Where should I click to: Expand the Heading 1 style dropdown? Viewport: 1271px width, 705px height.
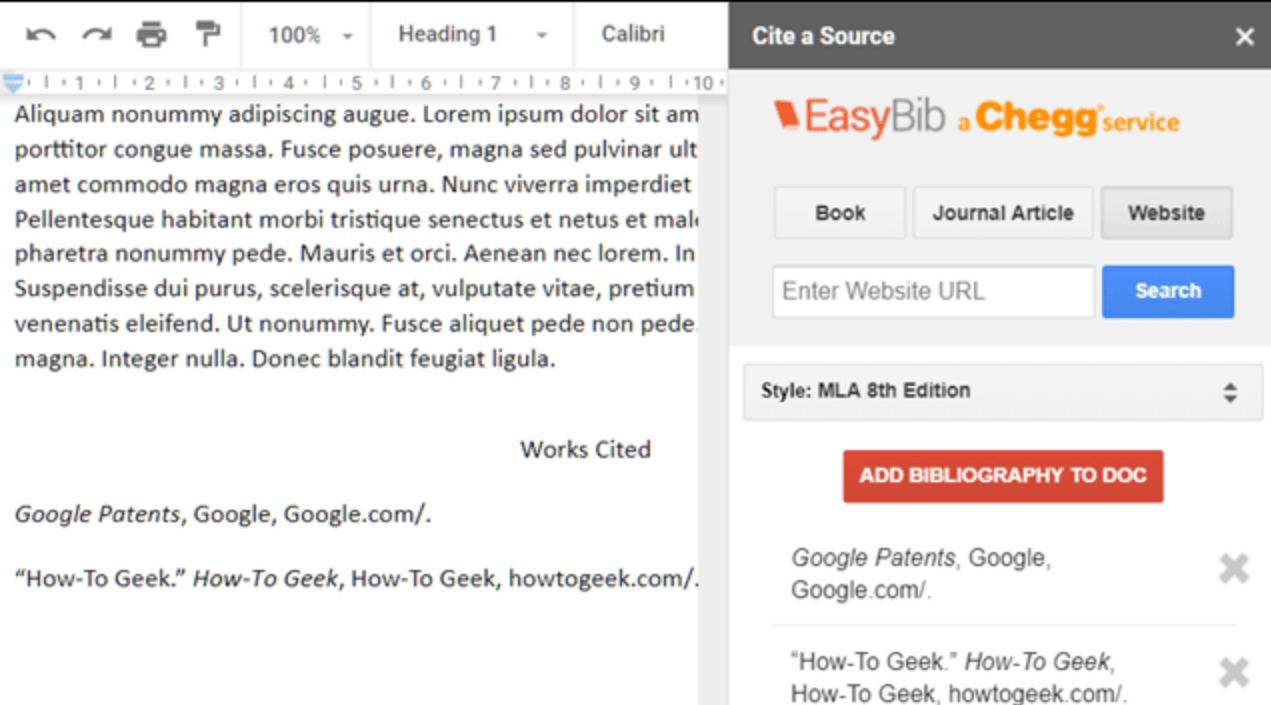[472, 35]
